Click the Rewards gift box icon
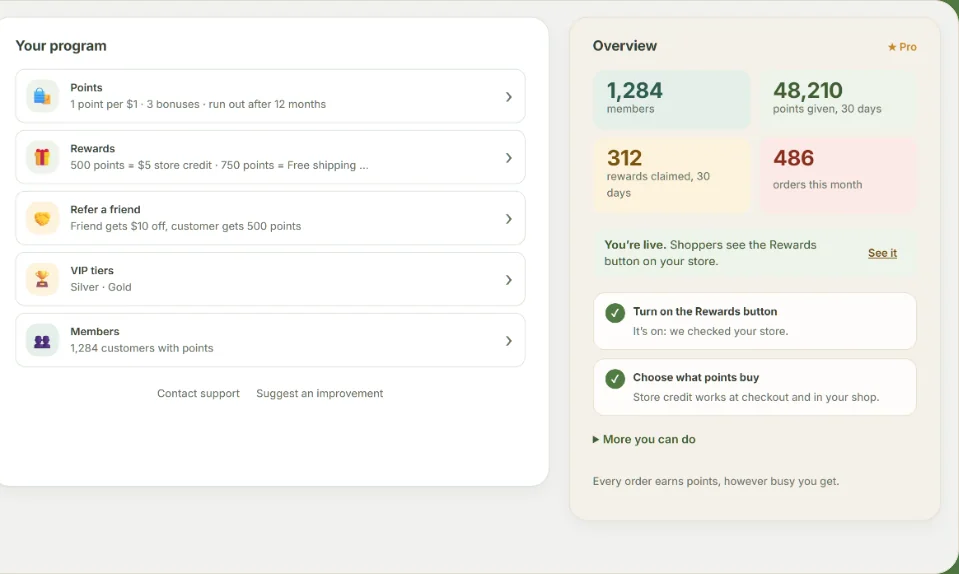Viewport: 959px width, 574px height. [42, 157]
